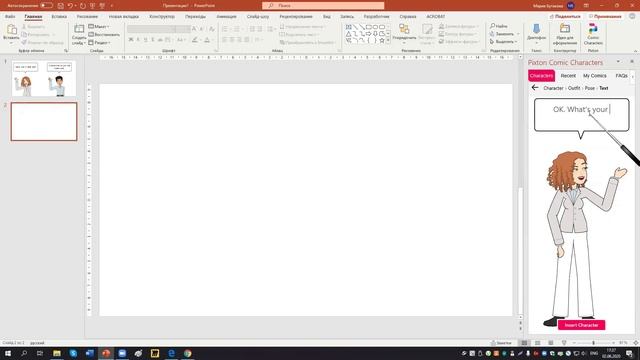Open the My Comics tab in Pixton pane

click(x=594, y=76)
